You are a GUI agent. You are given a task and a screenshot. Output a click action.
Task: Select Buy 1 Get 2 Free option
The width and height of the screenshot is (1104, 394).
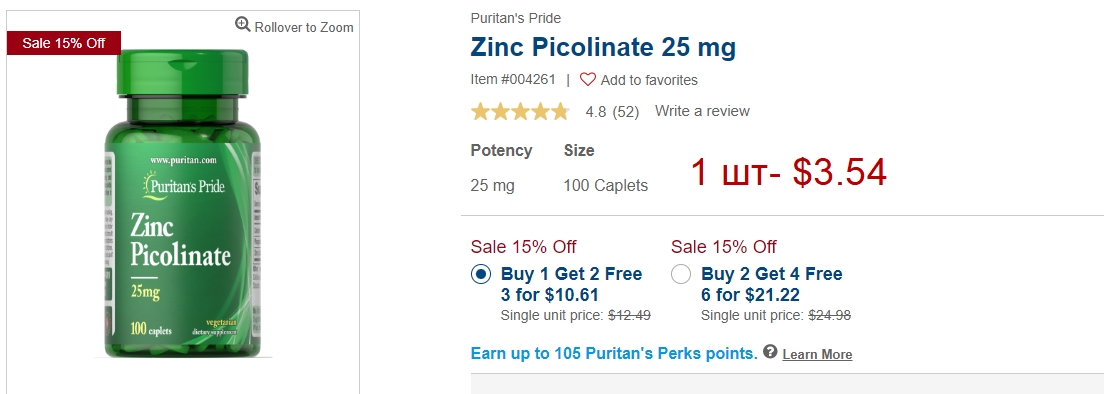[481, 274]
